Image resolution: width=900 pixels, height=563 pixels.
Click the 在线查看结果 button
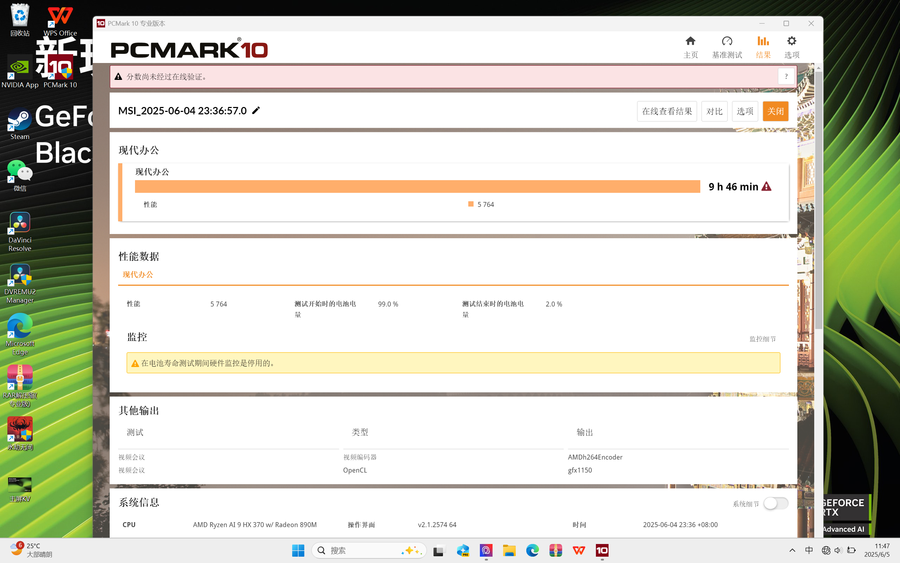[667, 111]
